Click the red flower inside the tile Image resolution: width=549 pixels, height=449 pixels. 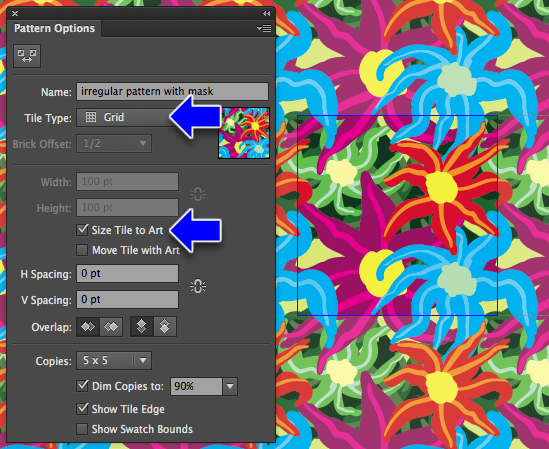click(442, 189)
